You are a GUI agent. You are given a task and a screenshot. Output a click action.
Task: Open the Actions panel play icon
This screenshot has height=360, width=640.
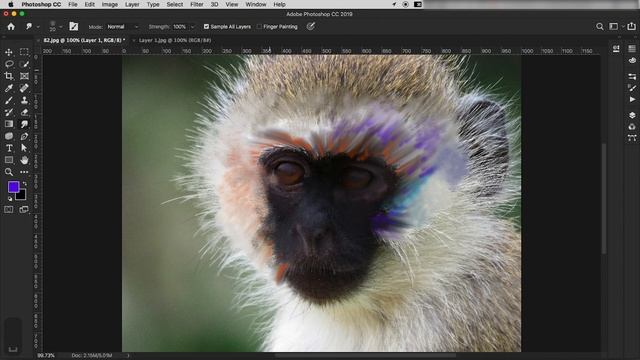point(632,99)
